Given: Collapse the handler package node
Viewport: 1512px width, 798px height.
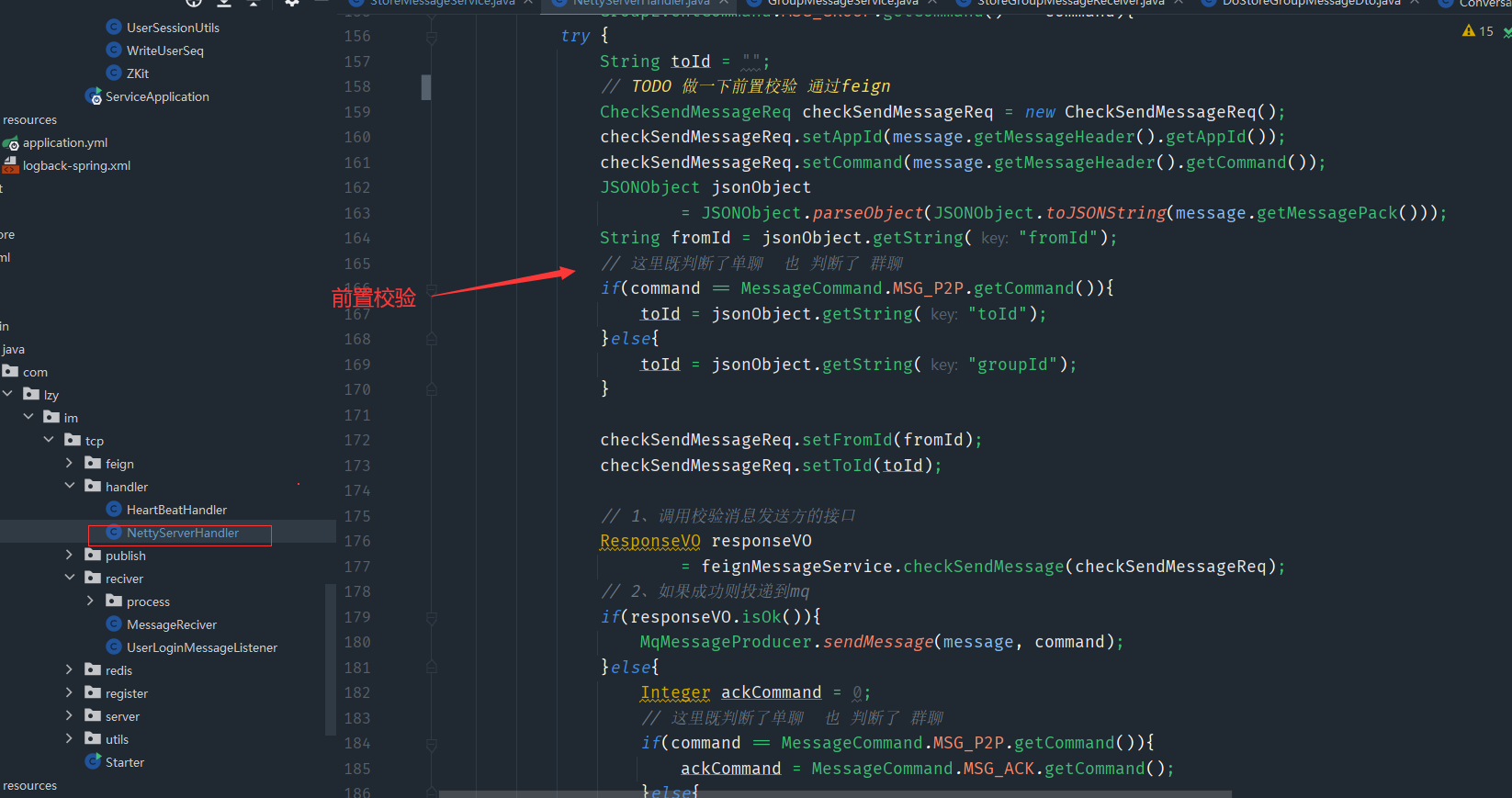Looking at the screenshot, I should click(69, 485).
